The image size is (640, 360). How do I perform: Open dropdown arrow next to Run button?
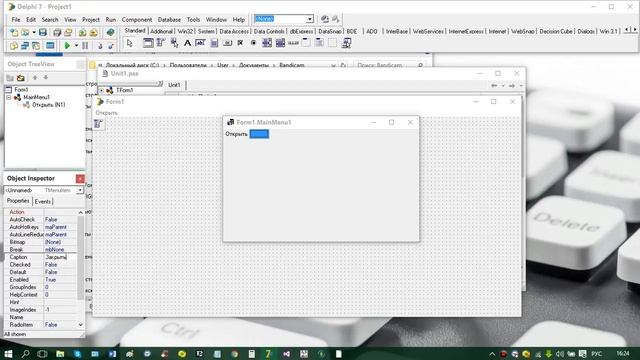76,46
